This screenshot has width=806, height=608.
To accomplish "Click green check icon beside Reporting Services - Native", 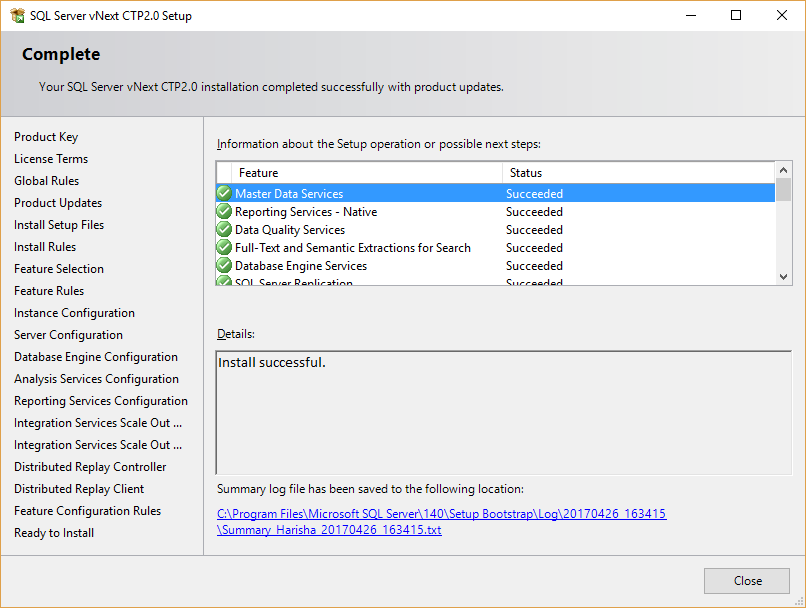I will coord(224,211).
